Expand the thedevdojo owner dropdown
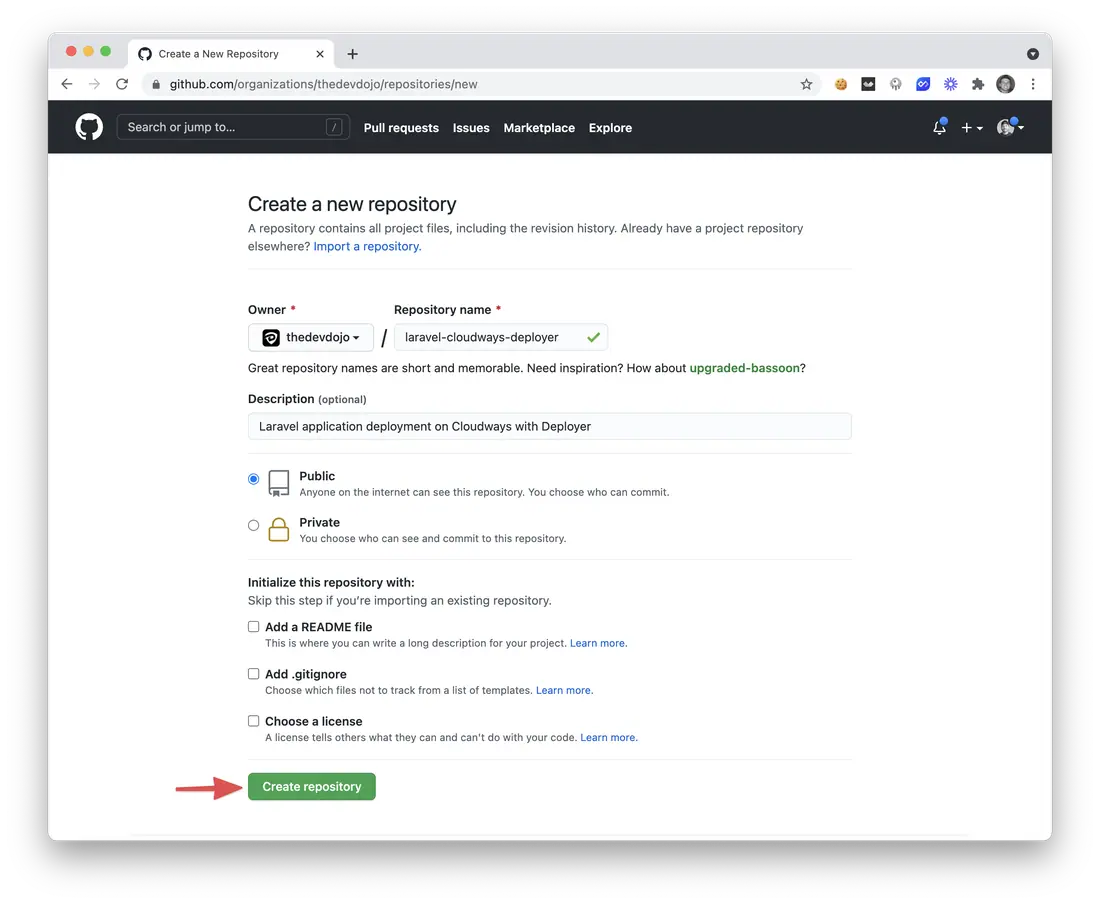Image resolution: width=1100 pixels, height=904 pixels. [311, 337]
